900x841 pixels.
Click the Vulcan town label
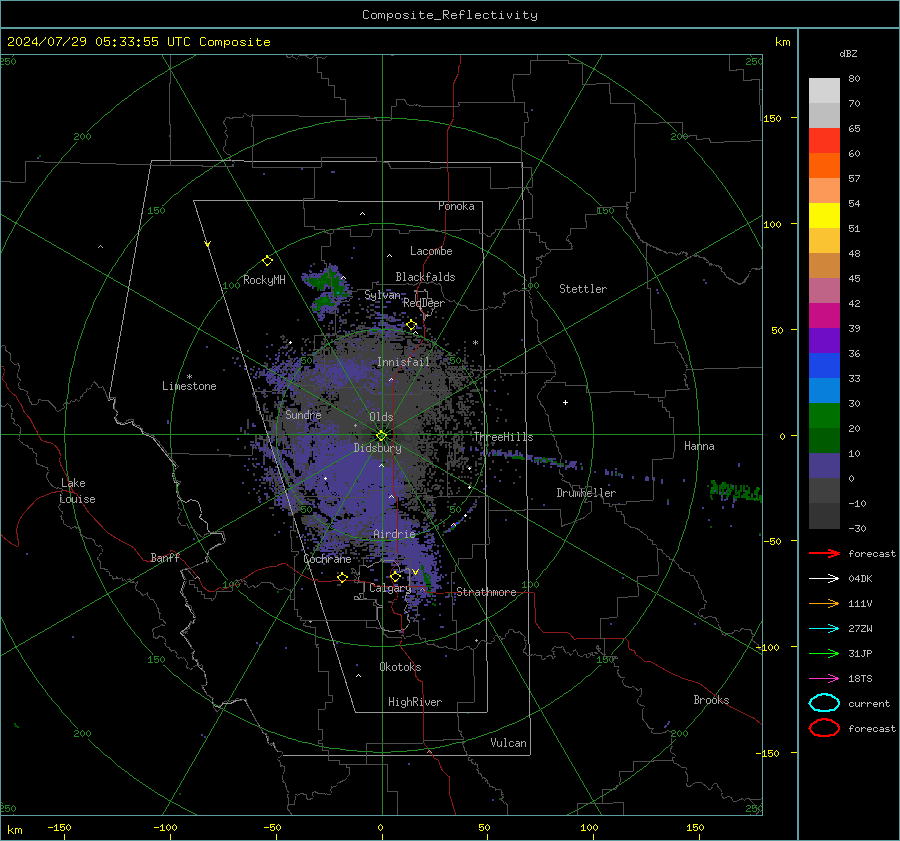[x=509, y=743]
